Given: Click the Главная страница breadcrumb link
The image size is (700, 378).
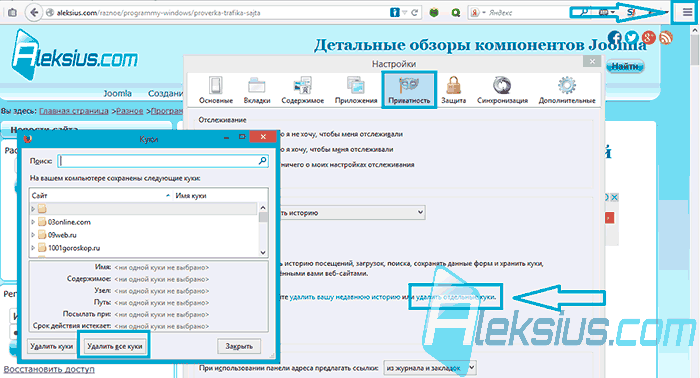Looking at the screenshot, I should [74, 111].
